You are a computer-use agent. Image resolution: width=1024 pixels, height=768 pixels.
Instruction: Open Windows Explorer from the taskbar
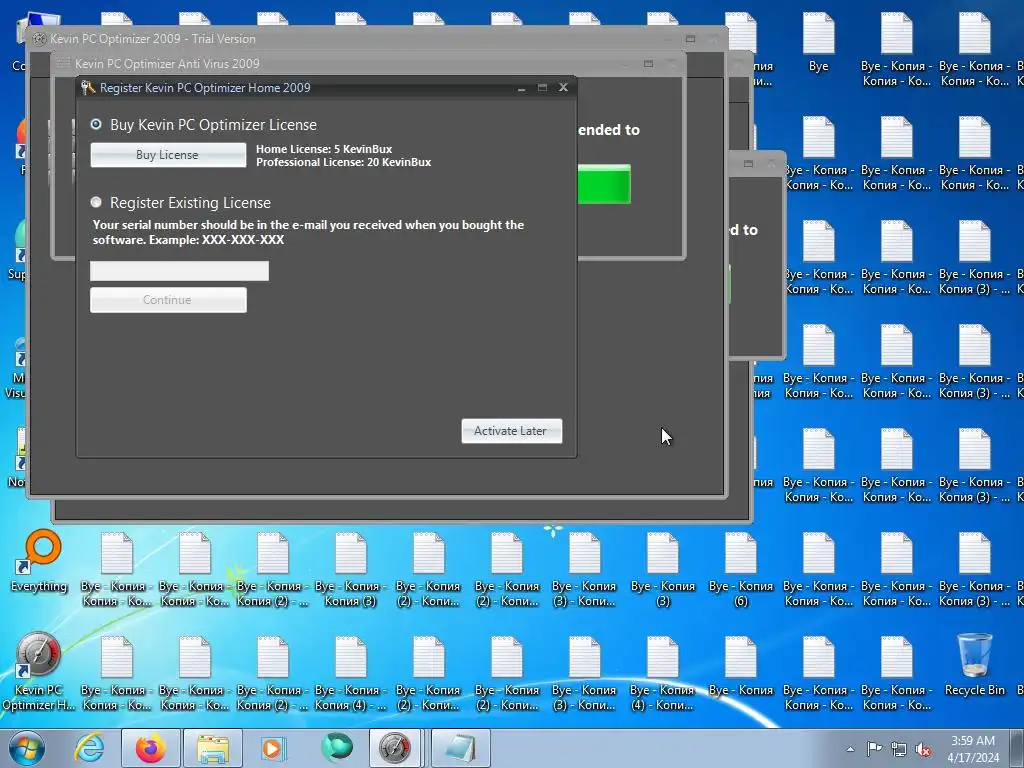click(213, 748)
